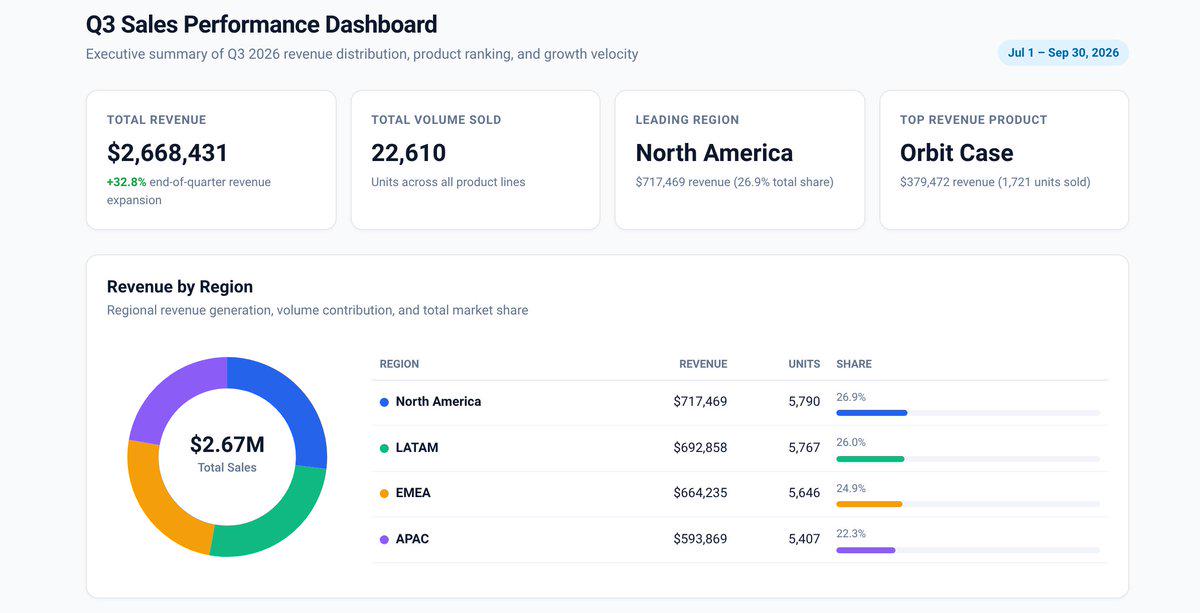Viewport: 1200px width, 613px height.
Task: Click the orange EMEA legend dot
Action: [384, 493]
